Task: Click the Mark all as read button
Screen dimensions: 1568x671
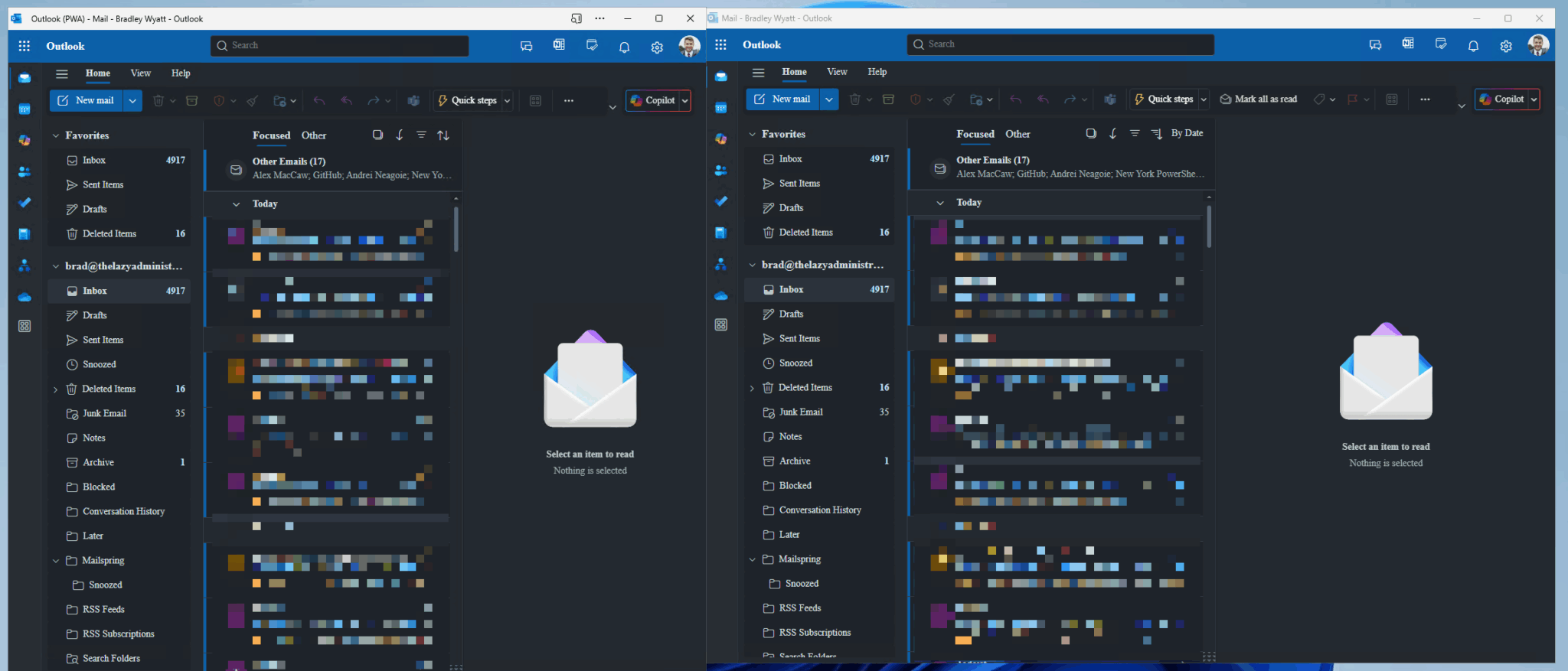Action: click(x=1259, y=99)
